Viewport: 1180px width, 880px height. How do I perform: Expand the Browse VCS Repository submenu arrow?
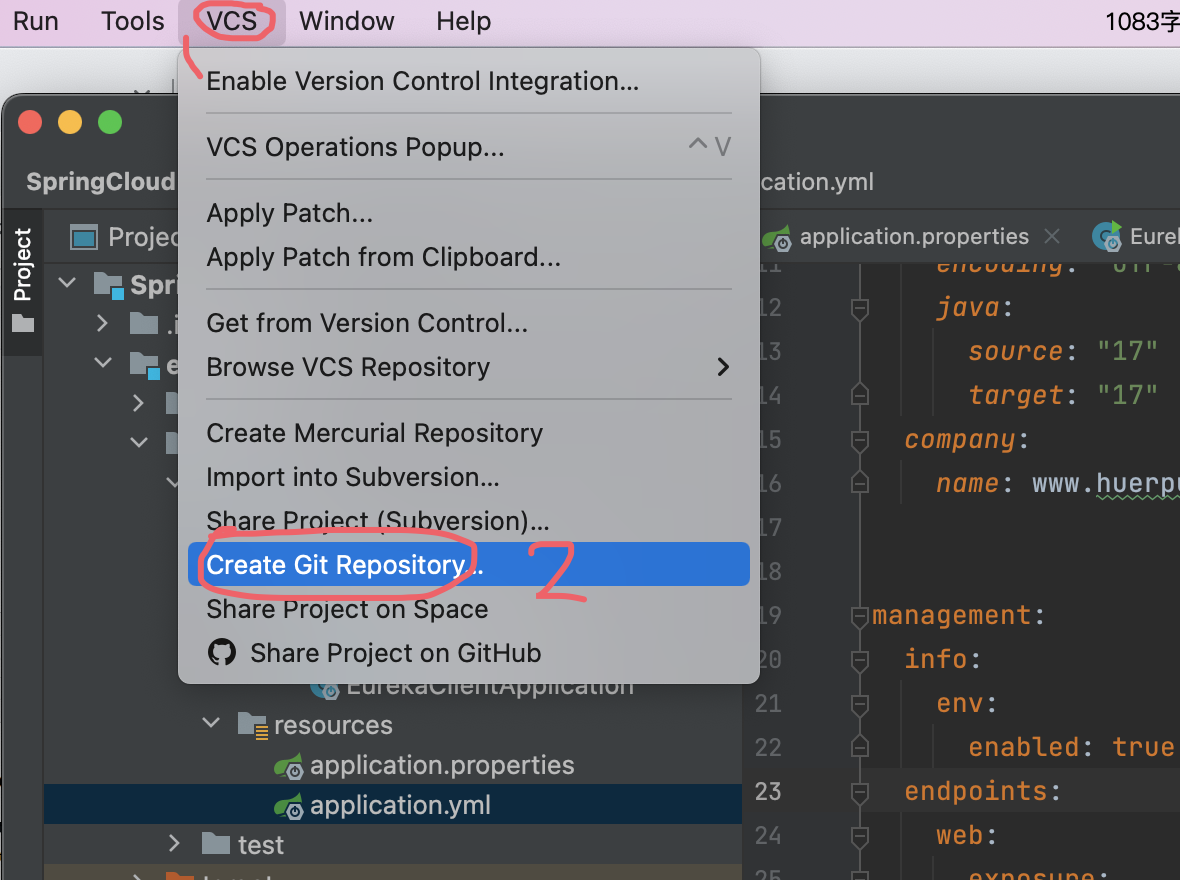click(723, 367)
